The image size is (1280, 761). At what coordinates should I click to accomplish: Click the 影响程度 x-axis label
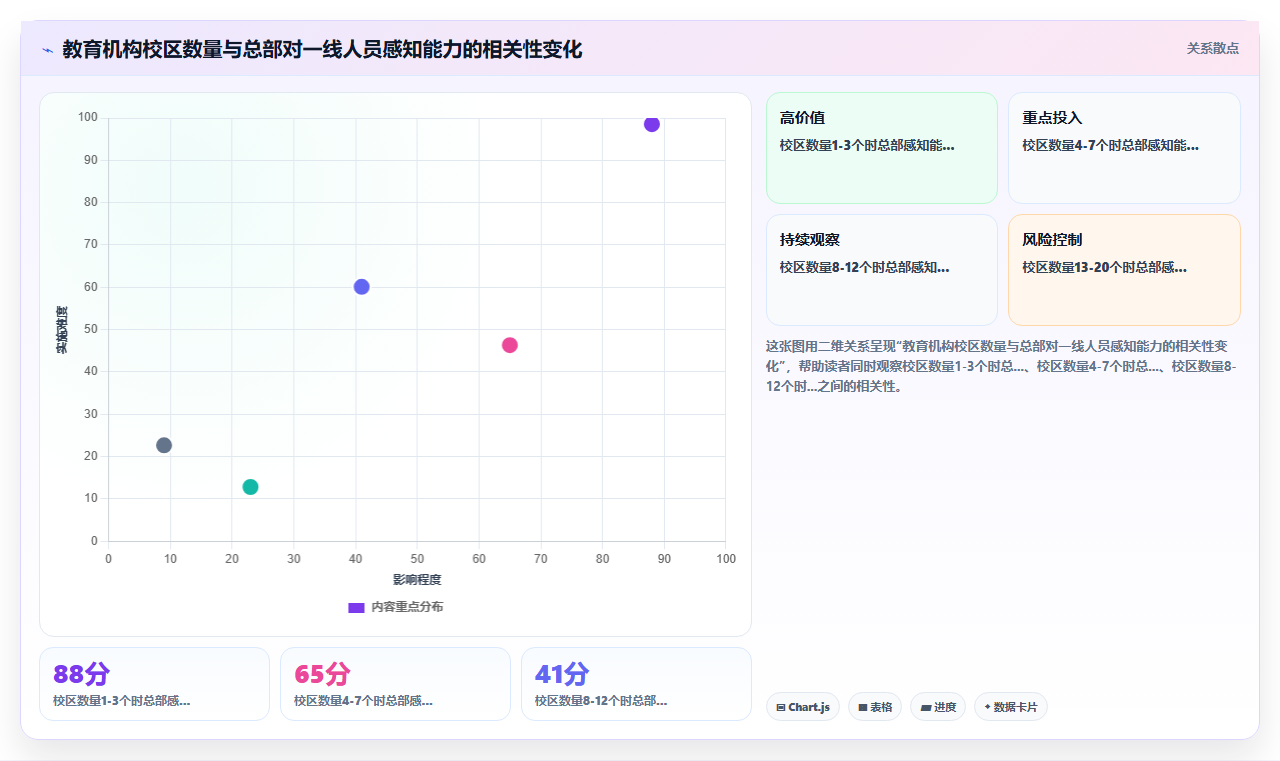click(x=417, y=579)
